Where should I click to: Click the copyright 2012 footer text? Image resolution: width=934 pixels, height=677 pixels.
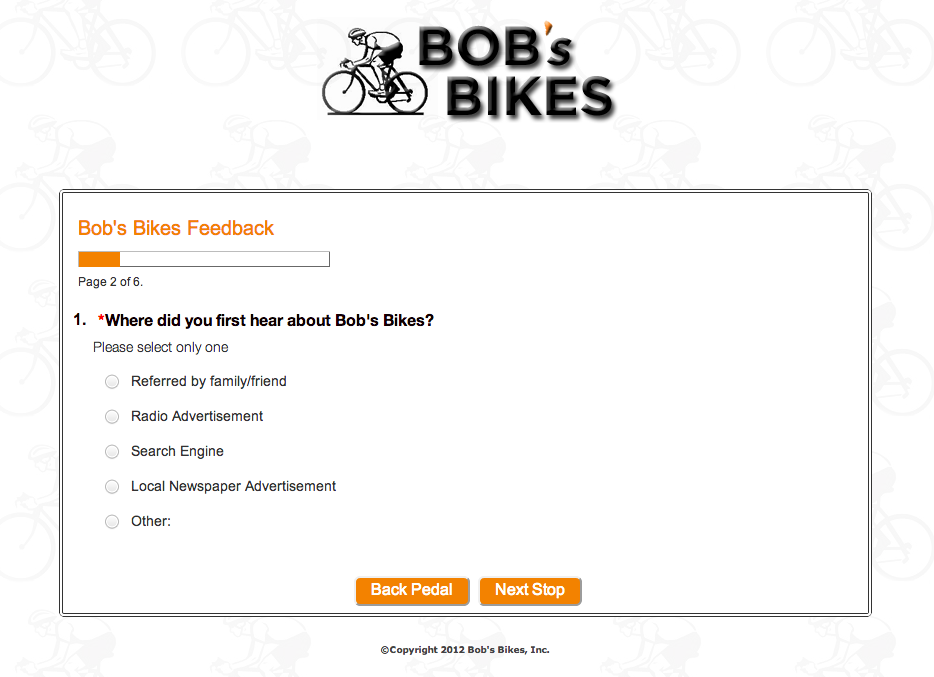465,650
